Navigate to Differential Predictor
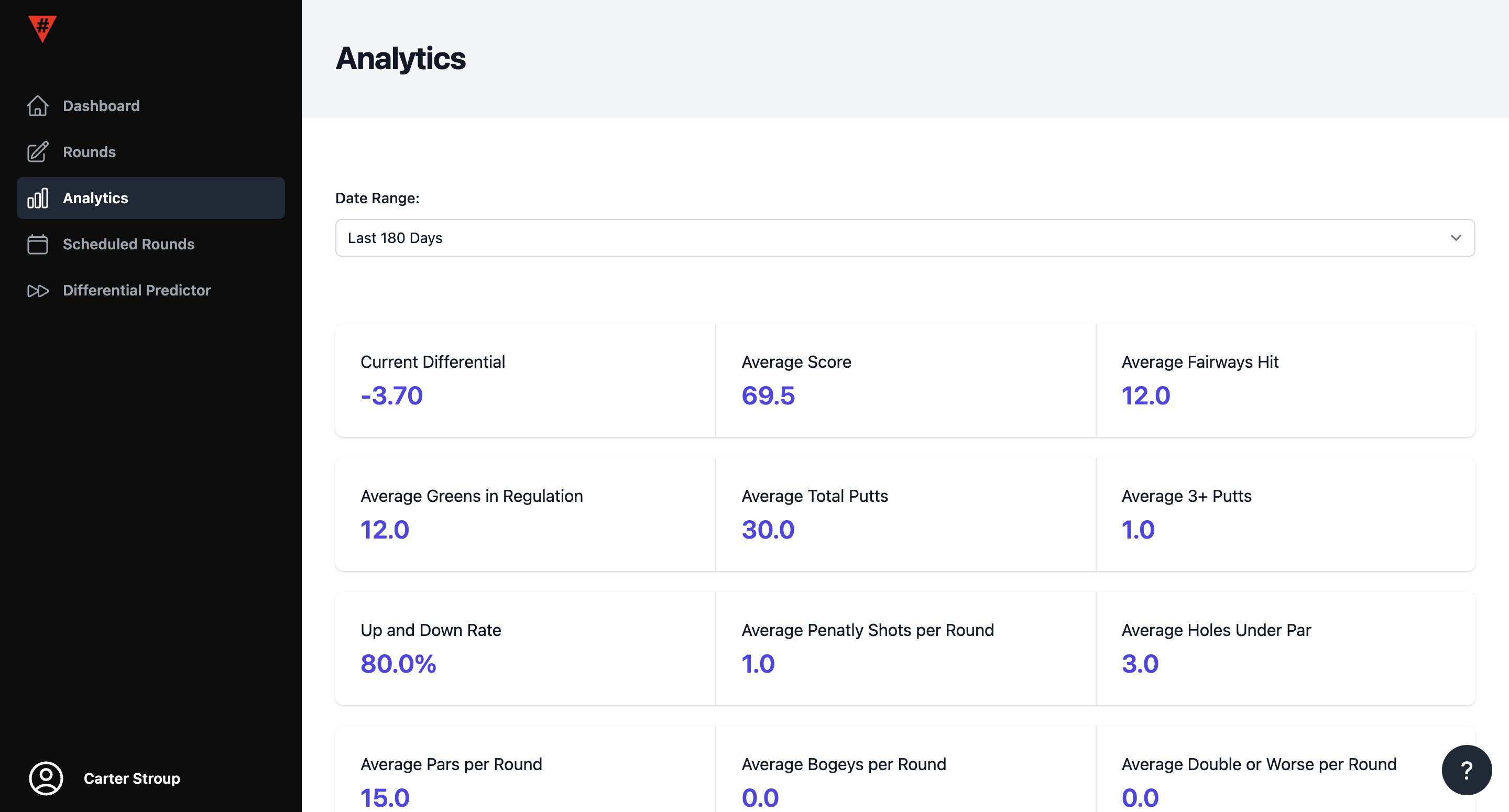Screen dimensions: 1509x812 point(136,291)
